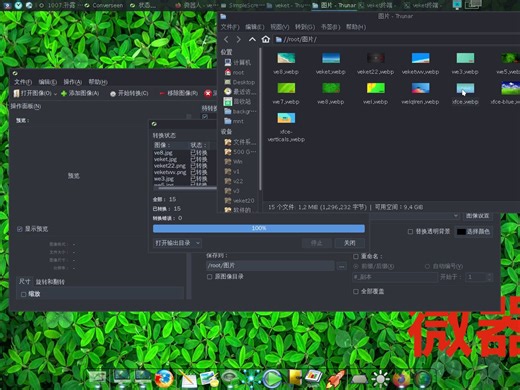Viewport: 520px width, 390px height.
Task: Switch to 旋转和翻转 tab
Action: 50,282
